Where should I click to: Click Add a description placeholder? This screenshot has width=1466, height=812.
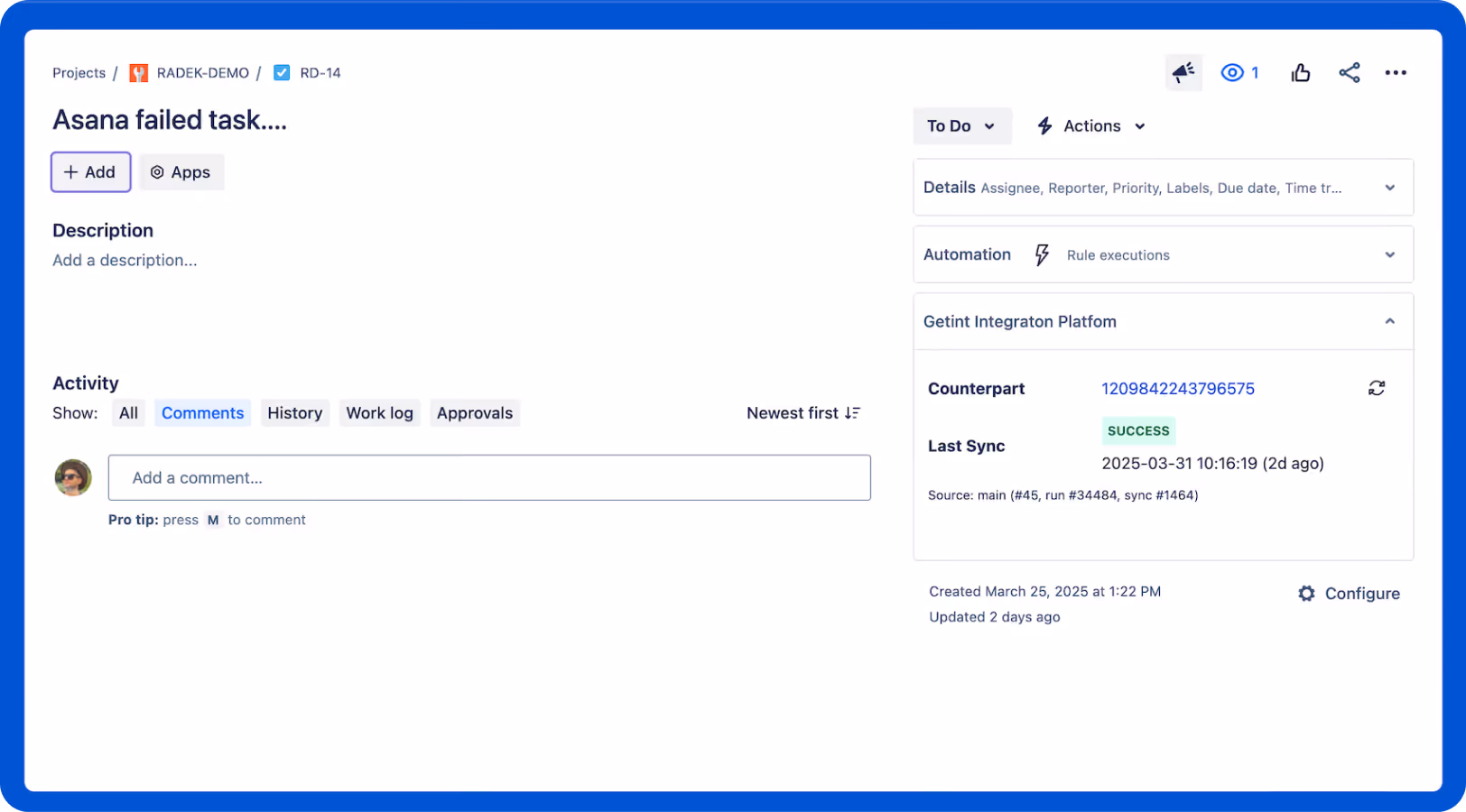point(125,260)
